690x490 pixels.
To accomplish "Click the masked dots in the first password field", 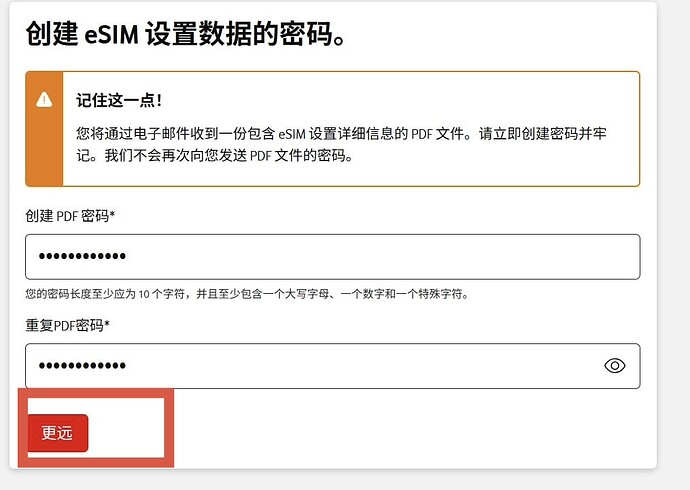I will [82, 256].
